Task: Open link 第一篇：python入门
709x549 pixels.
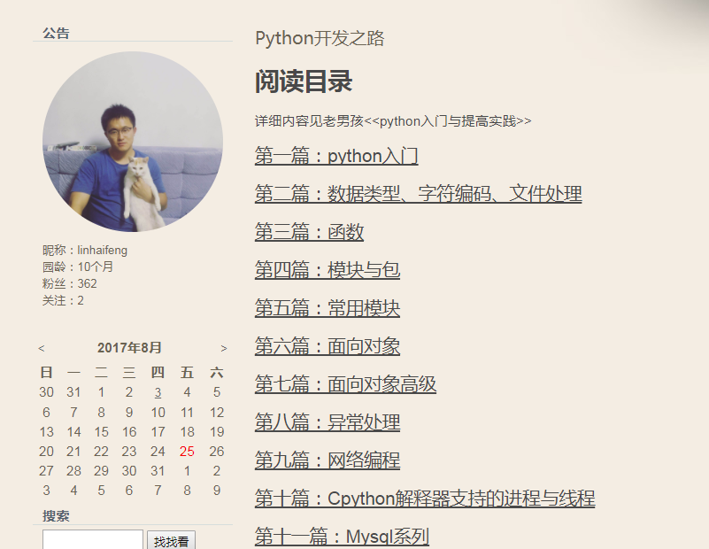Action: [336, 156]
